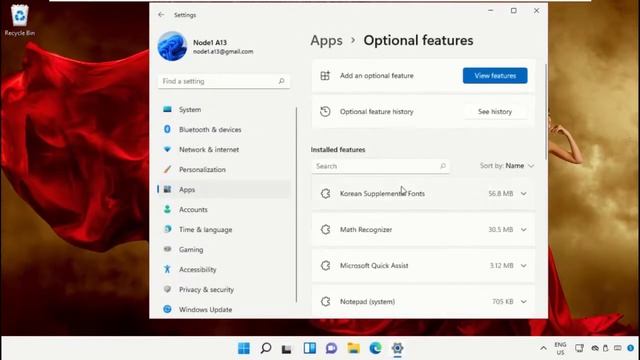The height and width of the screenshot is (360, 640).
Task: Click the Math Recognizer feature icon
Action: coord(325,229)
